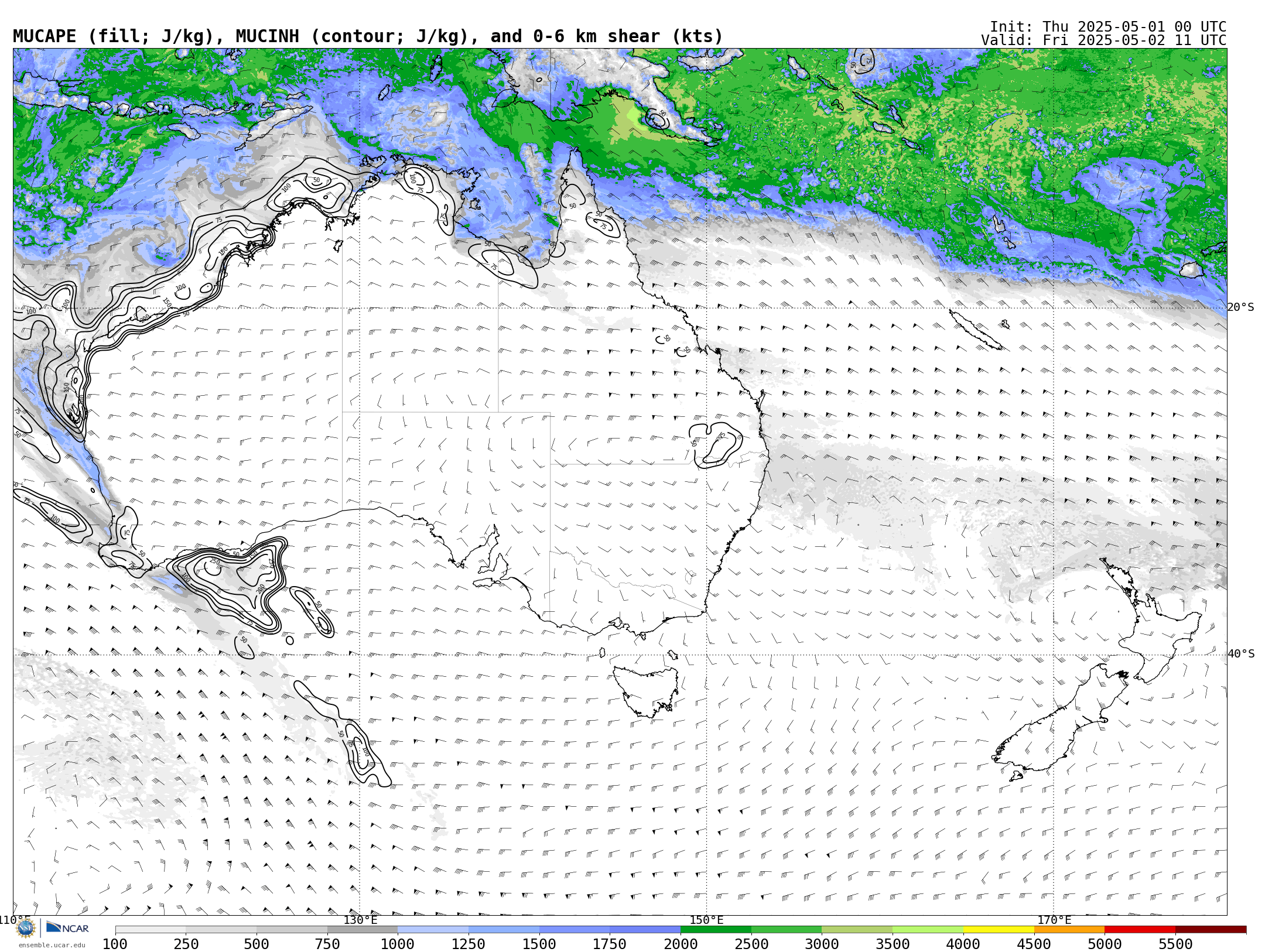Image resolution: width=1265 pixels, height=952 pixels.
Task: Pick the yellow 4000–4500 colorbar segment
Action: (999, 930)
